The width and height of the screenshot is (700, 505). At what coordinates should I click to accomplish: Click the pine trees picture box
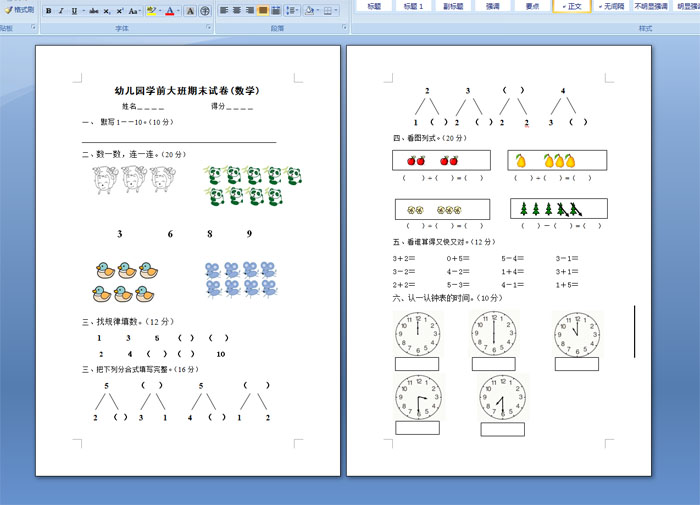click(x=559, y=209)
